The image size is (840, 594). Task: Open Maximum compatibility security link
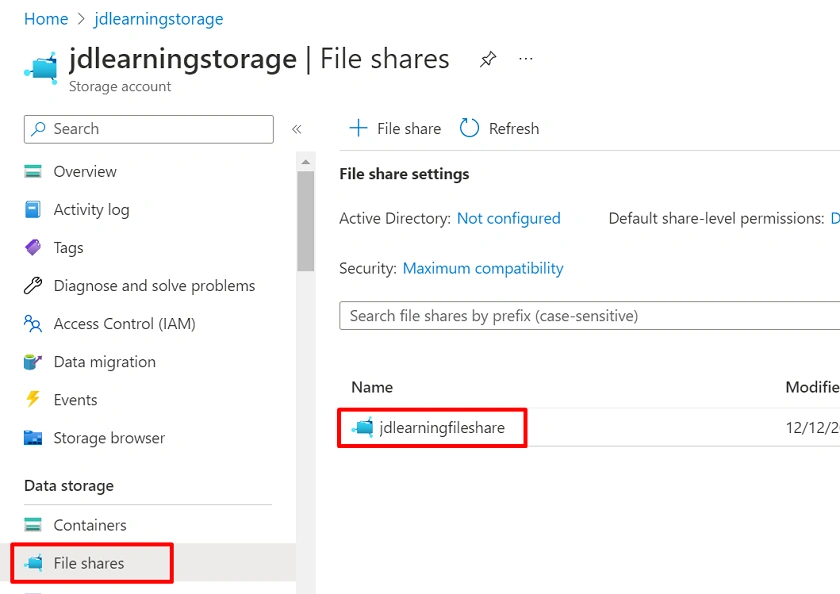click(x=483, y=268)
